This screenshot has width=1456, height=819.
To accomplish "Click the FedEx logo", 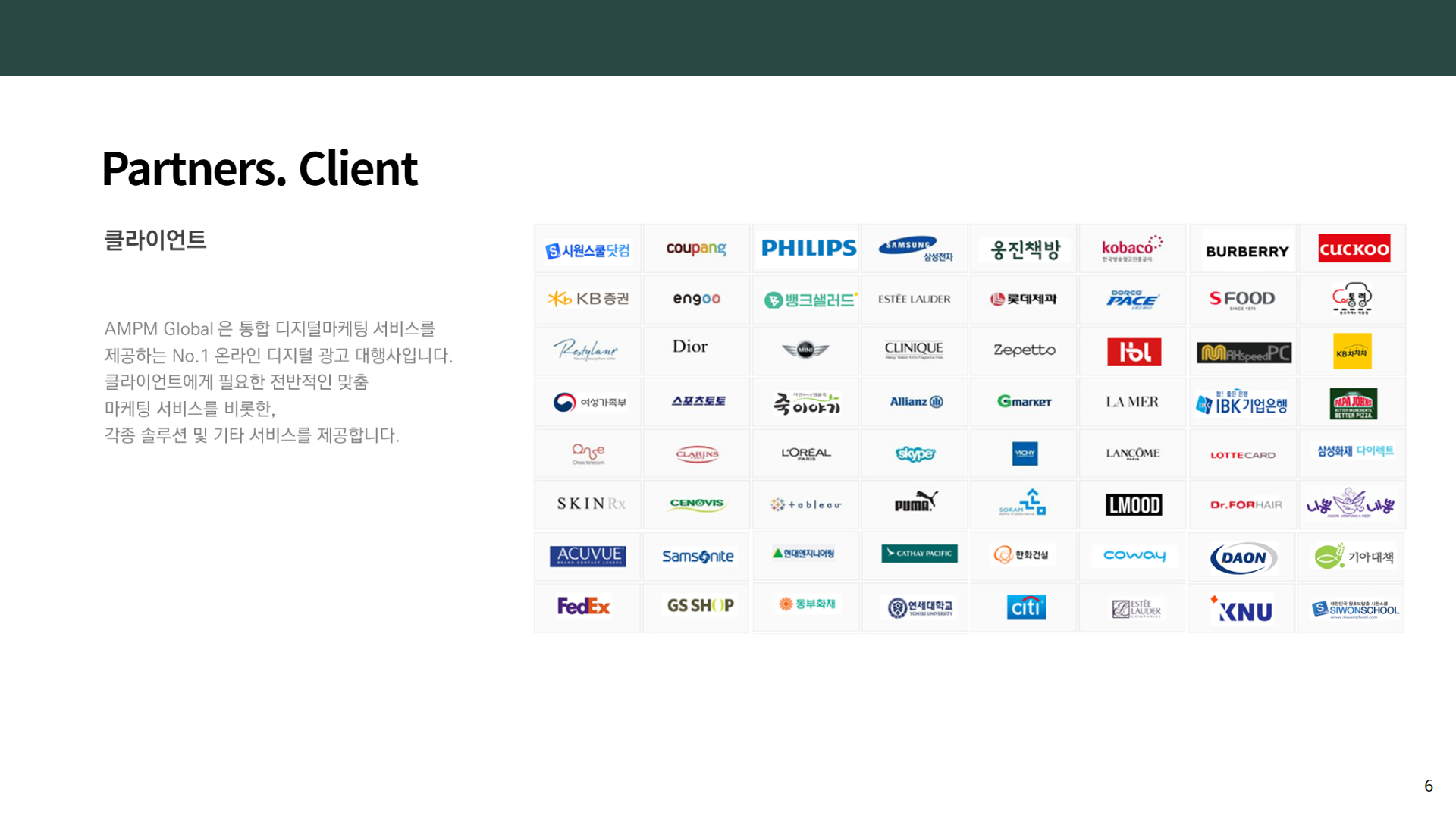I will [584, 606].
